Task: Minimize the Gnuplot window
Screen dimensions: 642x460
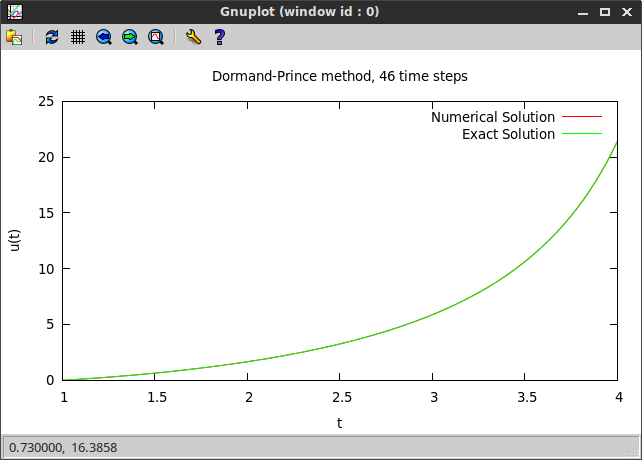Action: point(583,11)
